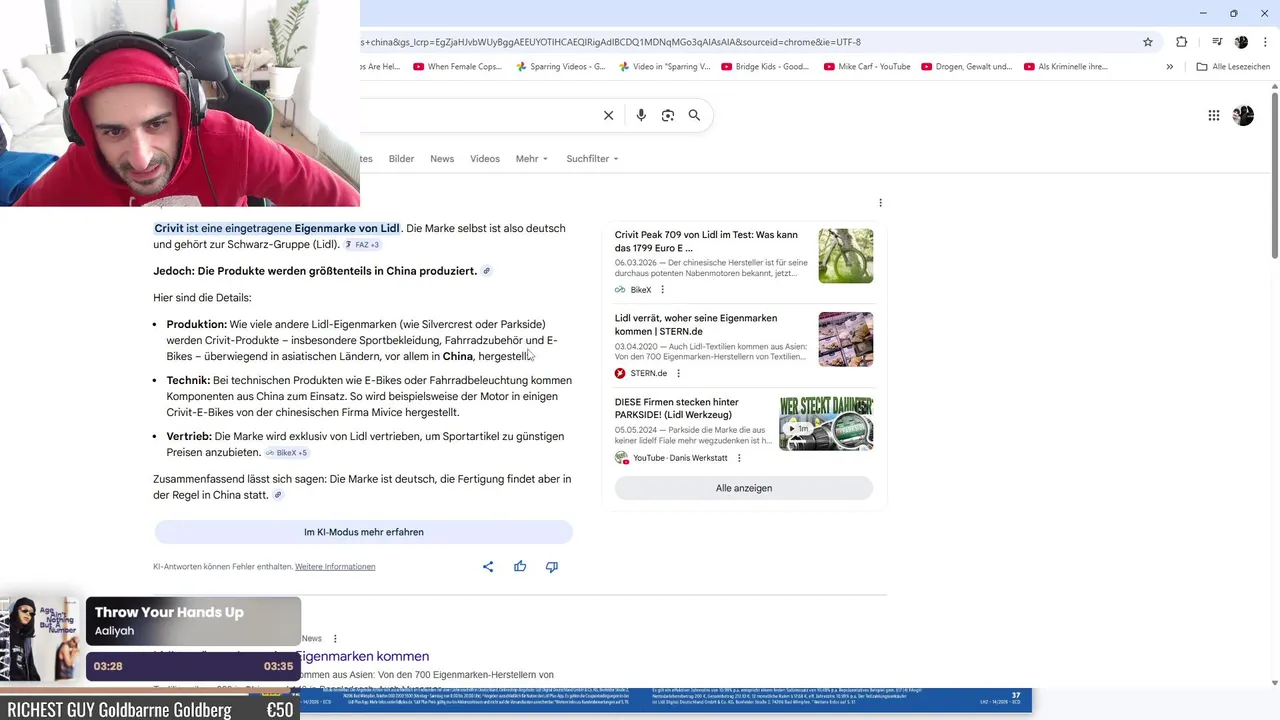This screenshot has width=1280, height=720.
Task: Open 'Lidl verrät, woher seine Eigenmarken kommen' article
Action: tap(696, 325)
